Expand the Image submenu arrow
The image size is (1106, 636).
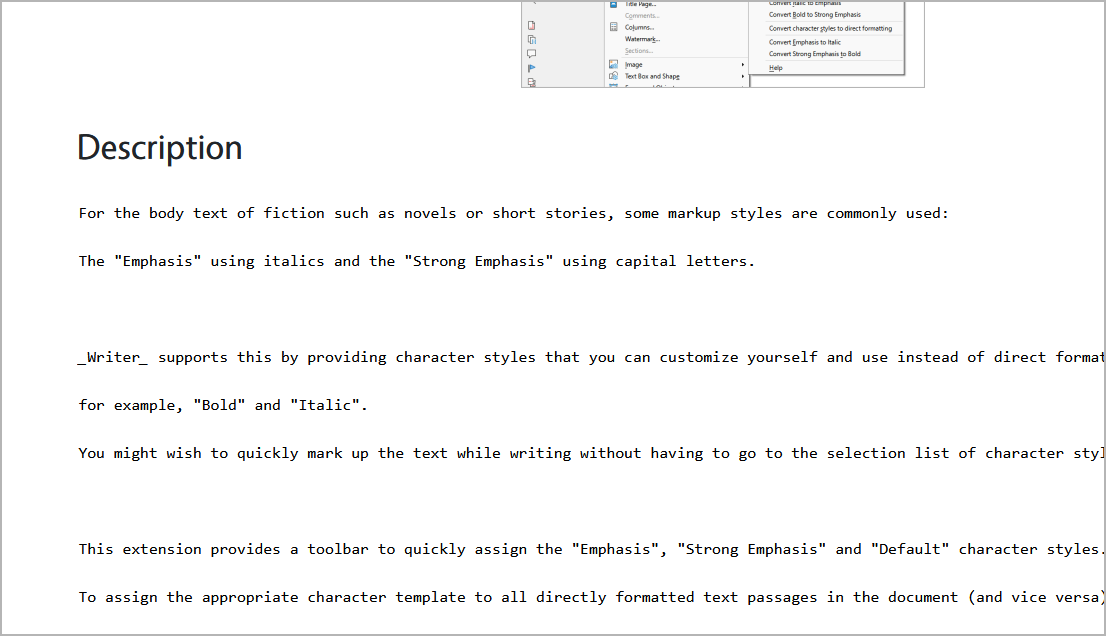[743, 64]
